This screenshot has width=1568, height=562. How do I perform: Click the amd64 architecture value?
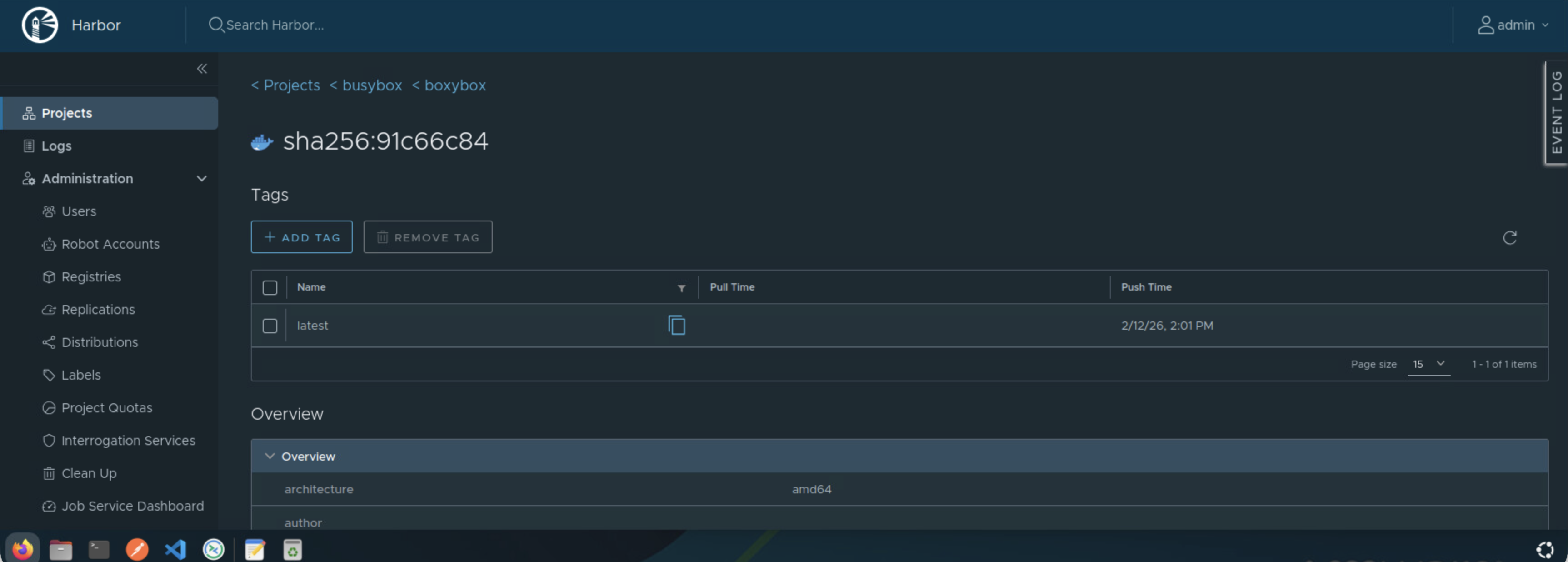point(811,490)
